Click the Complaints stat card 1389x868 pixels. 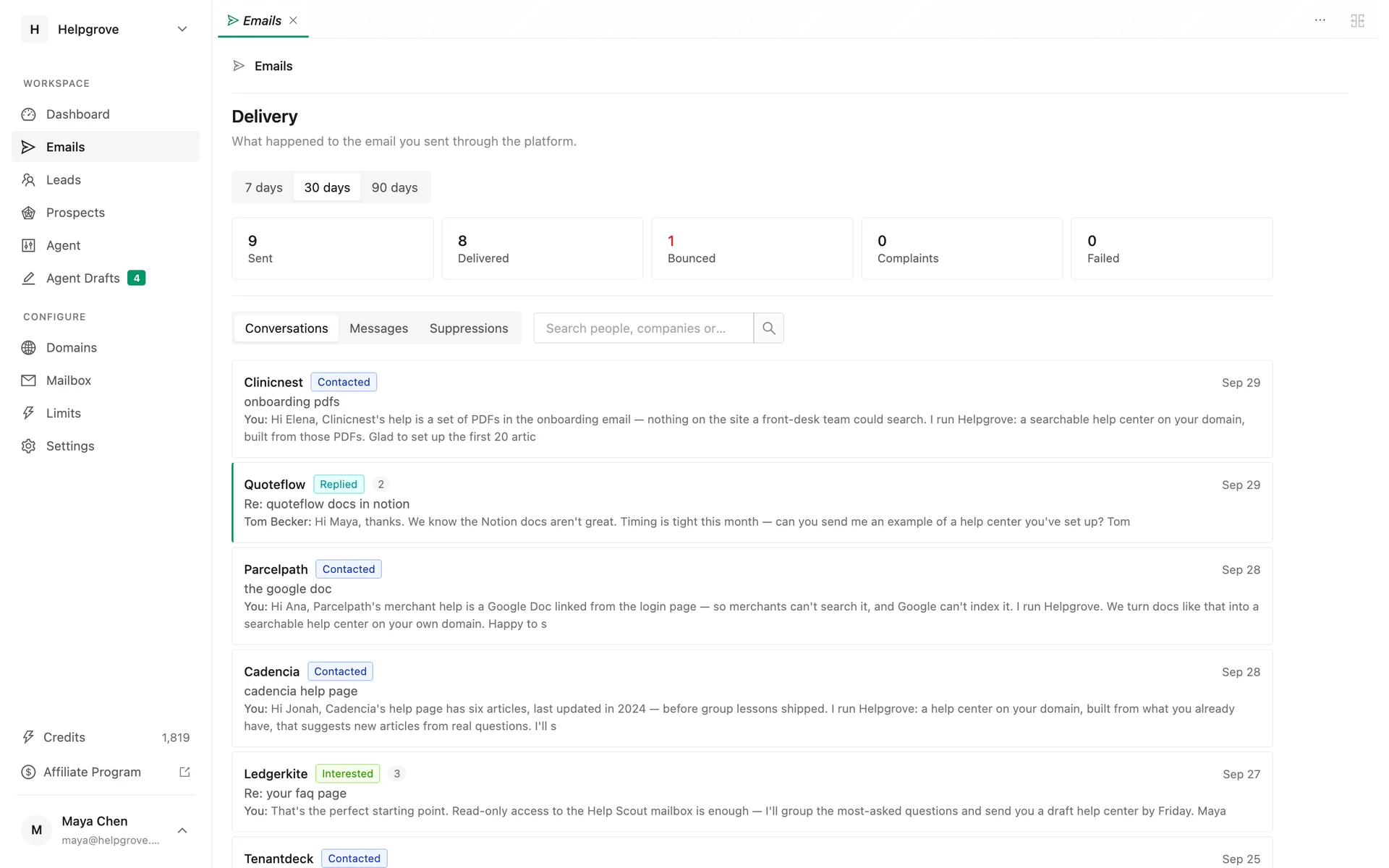961,248
